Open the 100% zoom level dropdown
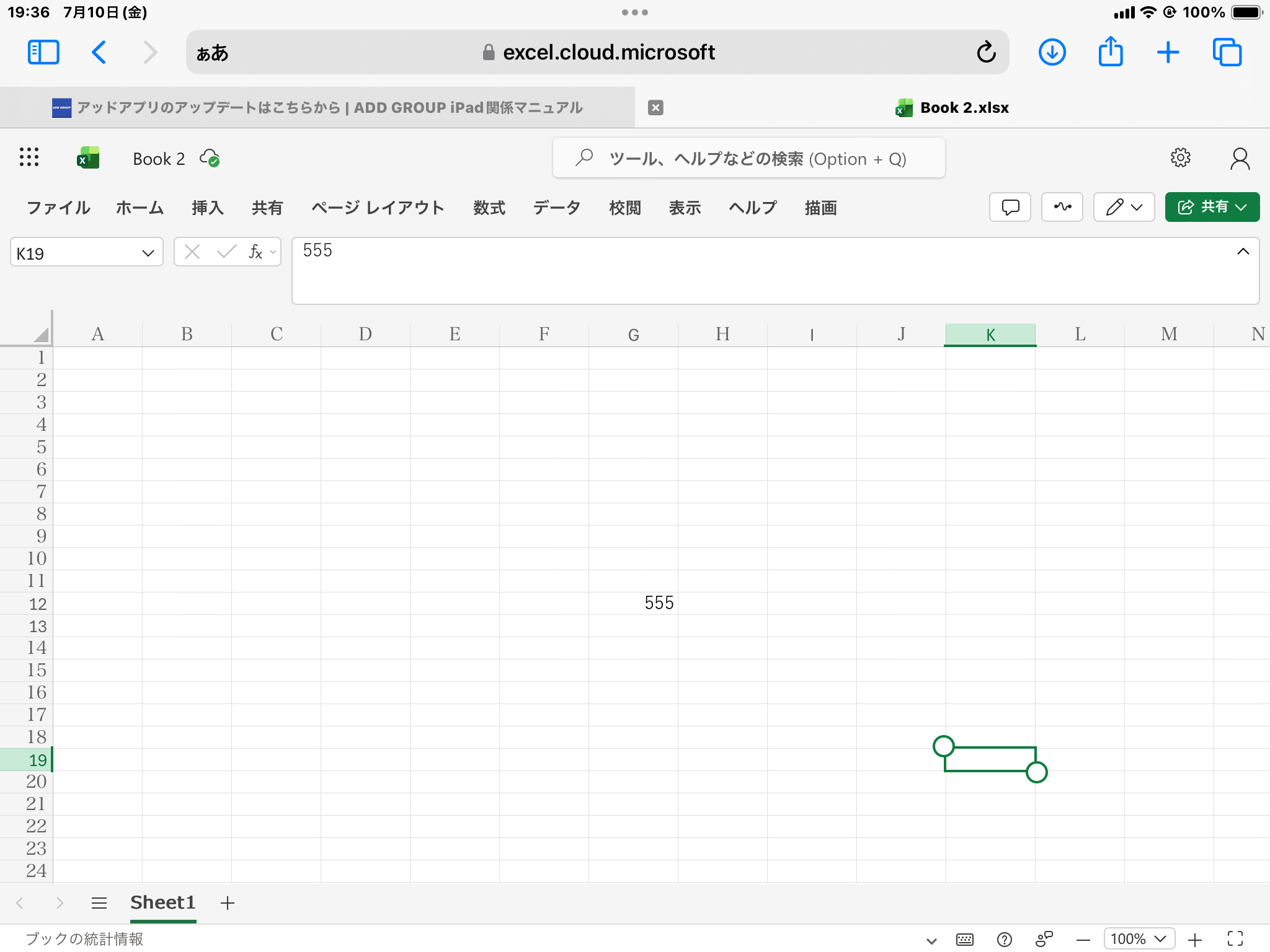1270x952 pixels. (x=1139, y=939)
